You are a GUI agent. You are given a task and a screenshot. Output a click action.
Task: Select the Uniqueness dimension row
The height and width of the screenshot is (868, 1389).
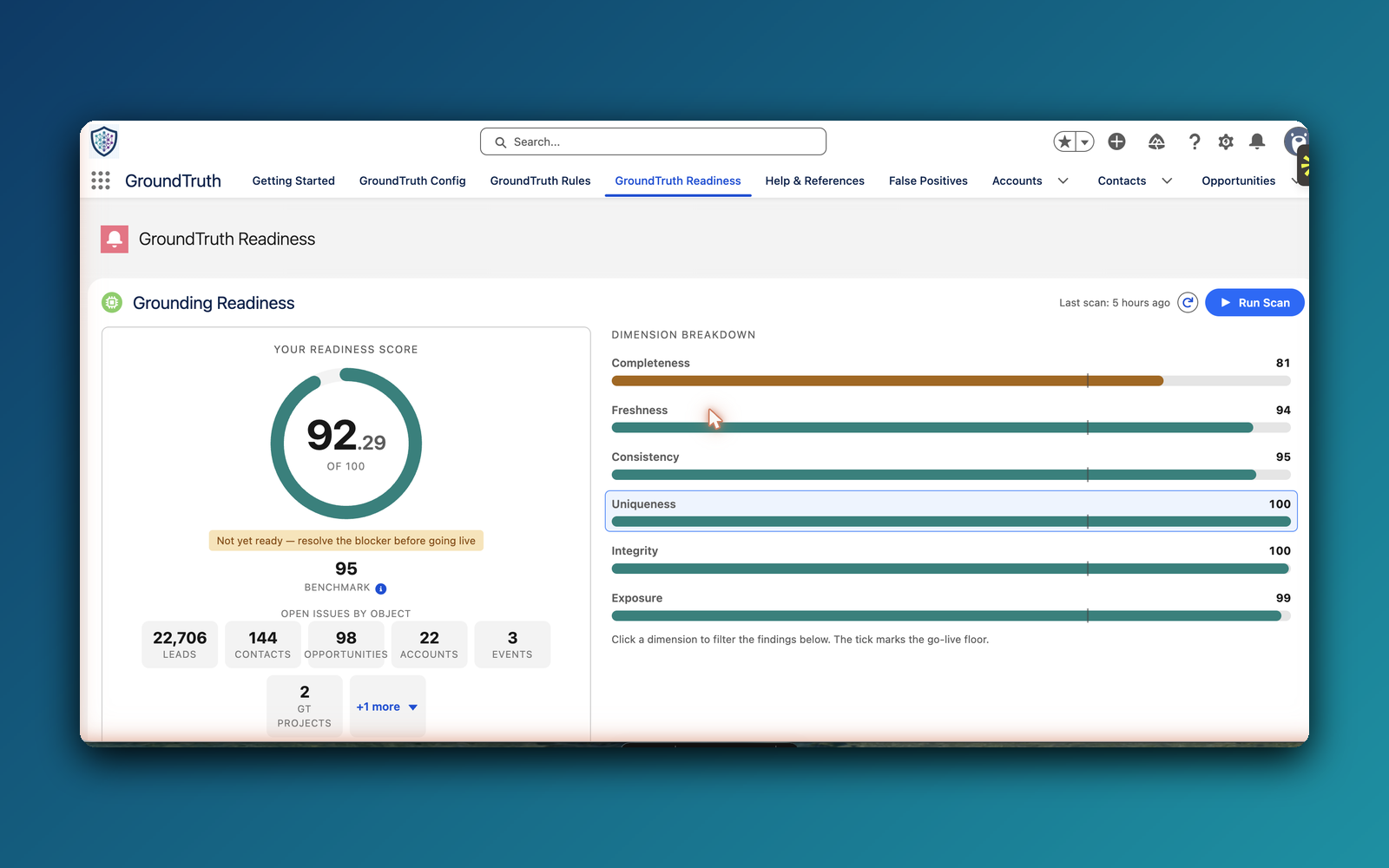951,511
